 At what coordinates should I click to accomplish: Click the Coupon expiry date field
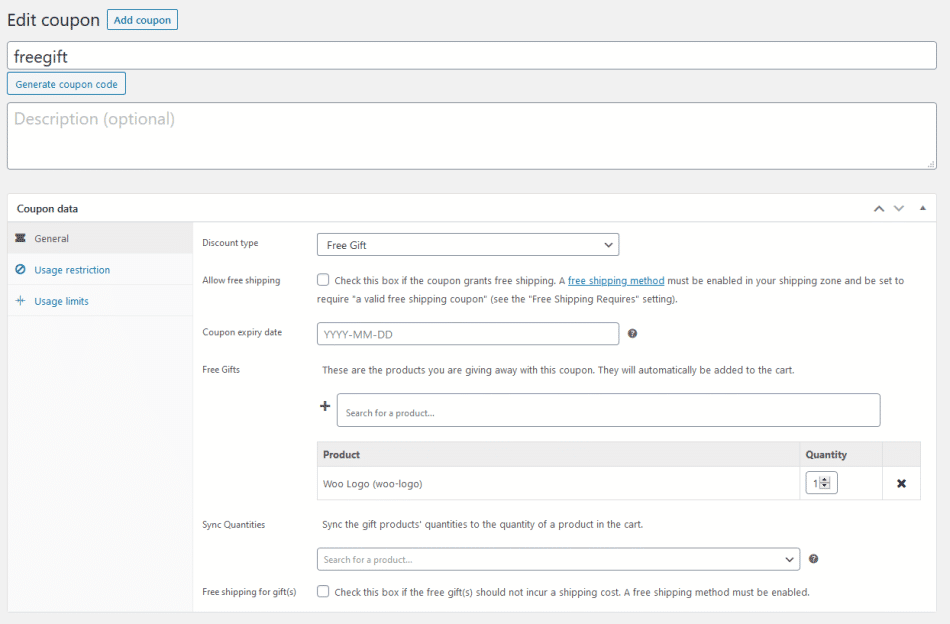[x=467, y=334]
